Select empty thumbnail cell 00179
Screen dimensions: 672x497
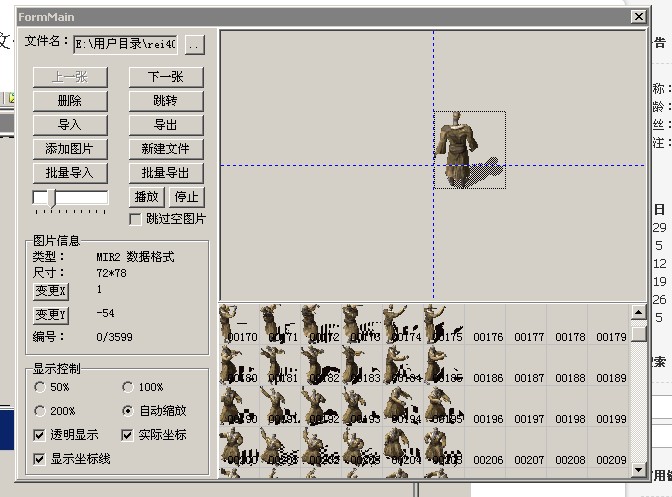click(x=608, y=324)
